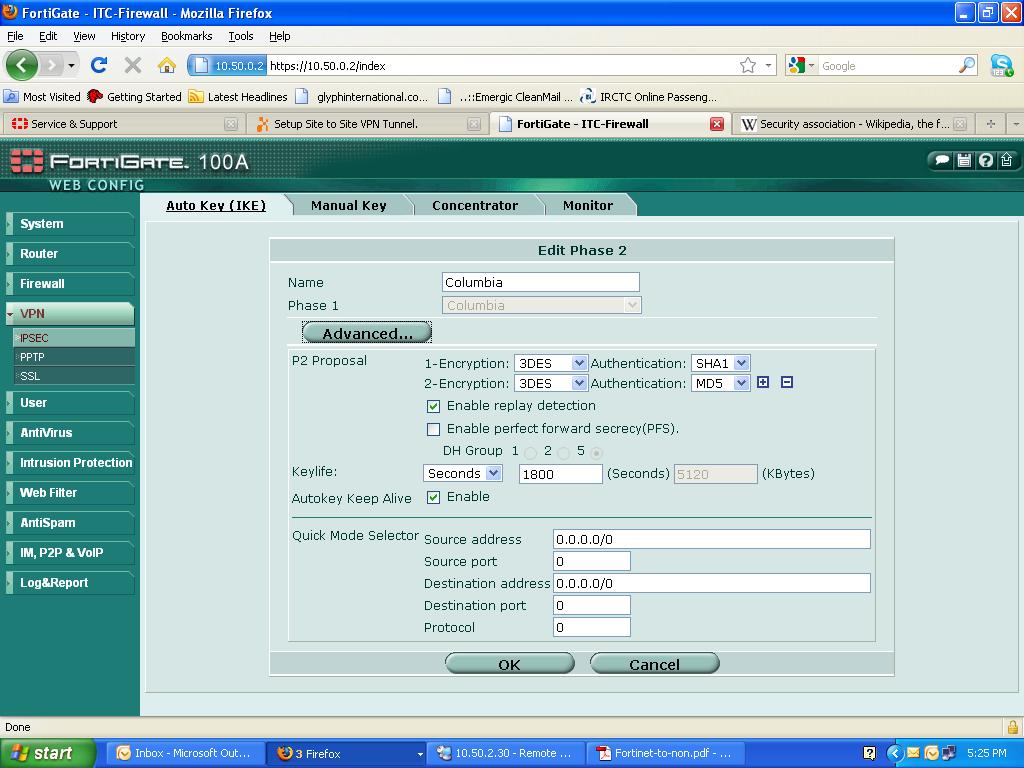The height and width of the screenshot is (768, 1024).
Task: Go to Firefox home page icon
Action: coord(167,65)
